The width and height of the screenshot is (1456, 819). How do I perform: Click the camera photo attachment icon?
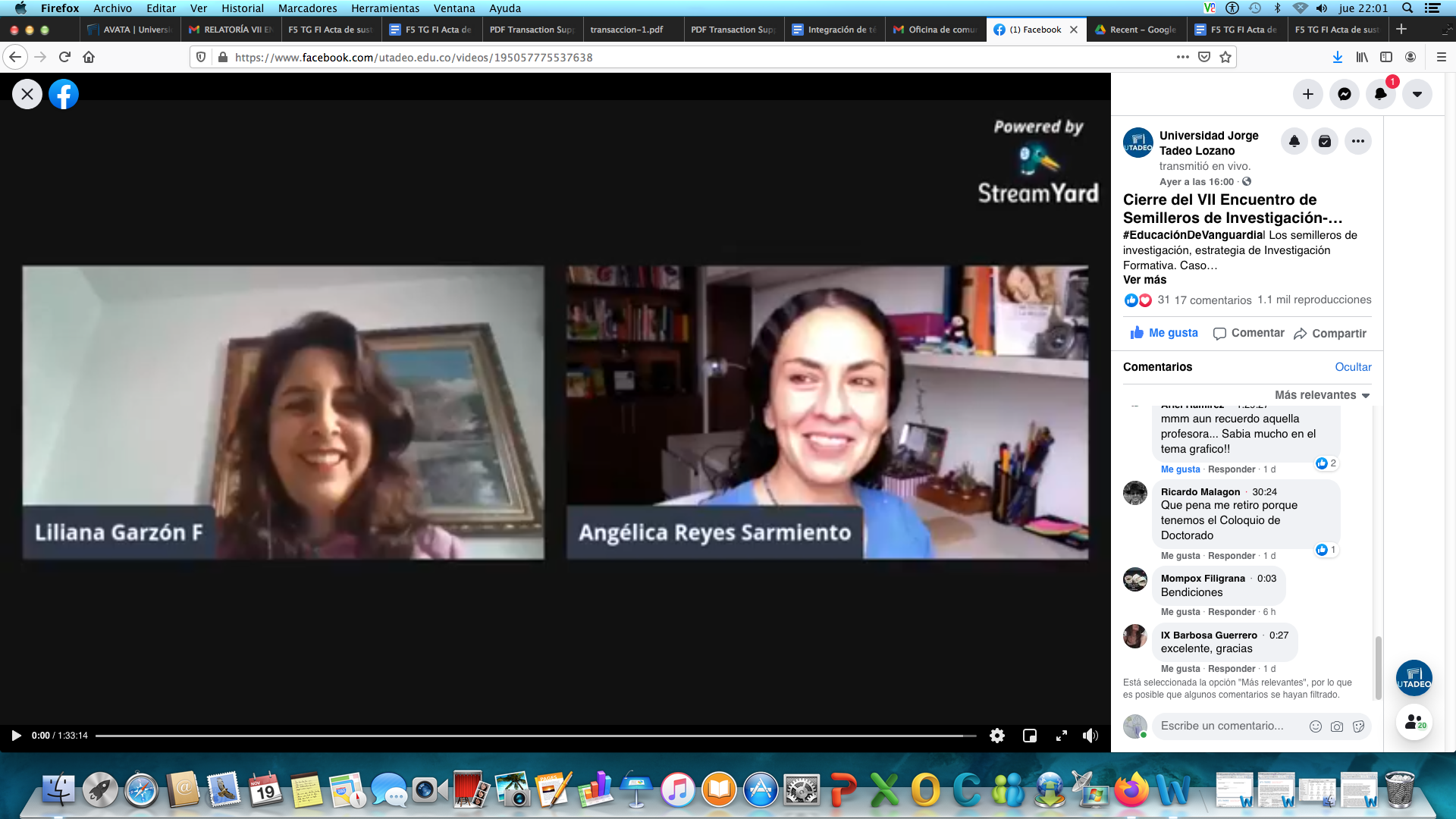click(1337, 726)
